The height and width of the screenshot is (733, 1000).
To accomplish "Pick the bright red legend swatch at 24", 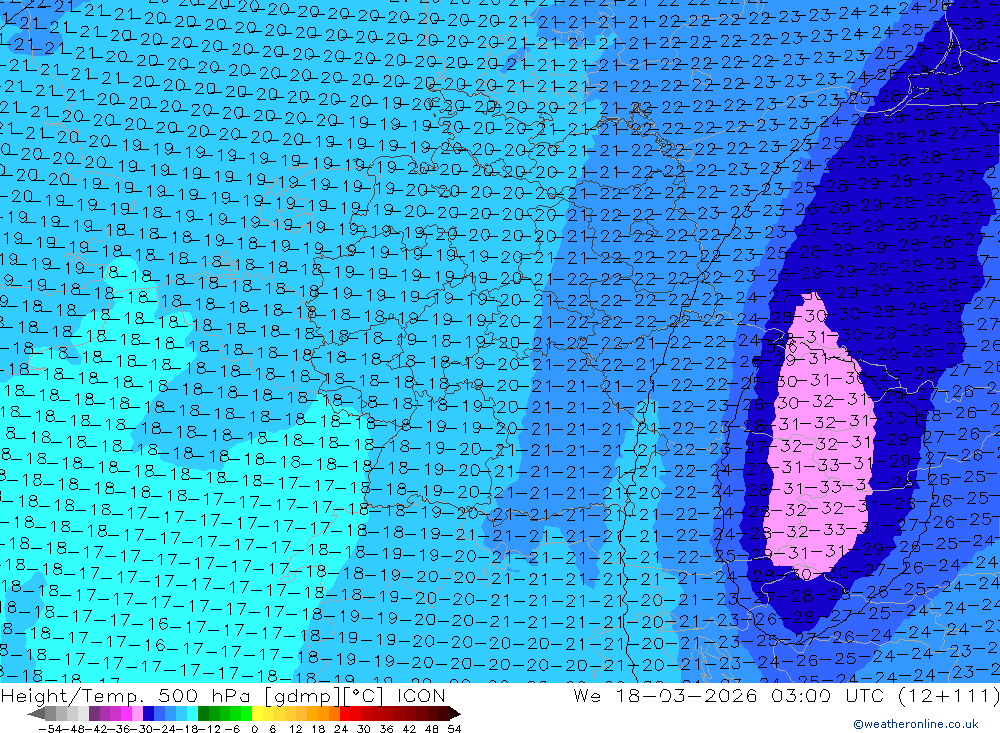I will 345,713.
